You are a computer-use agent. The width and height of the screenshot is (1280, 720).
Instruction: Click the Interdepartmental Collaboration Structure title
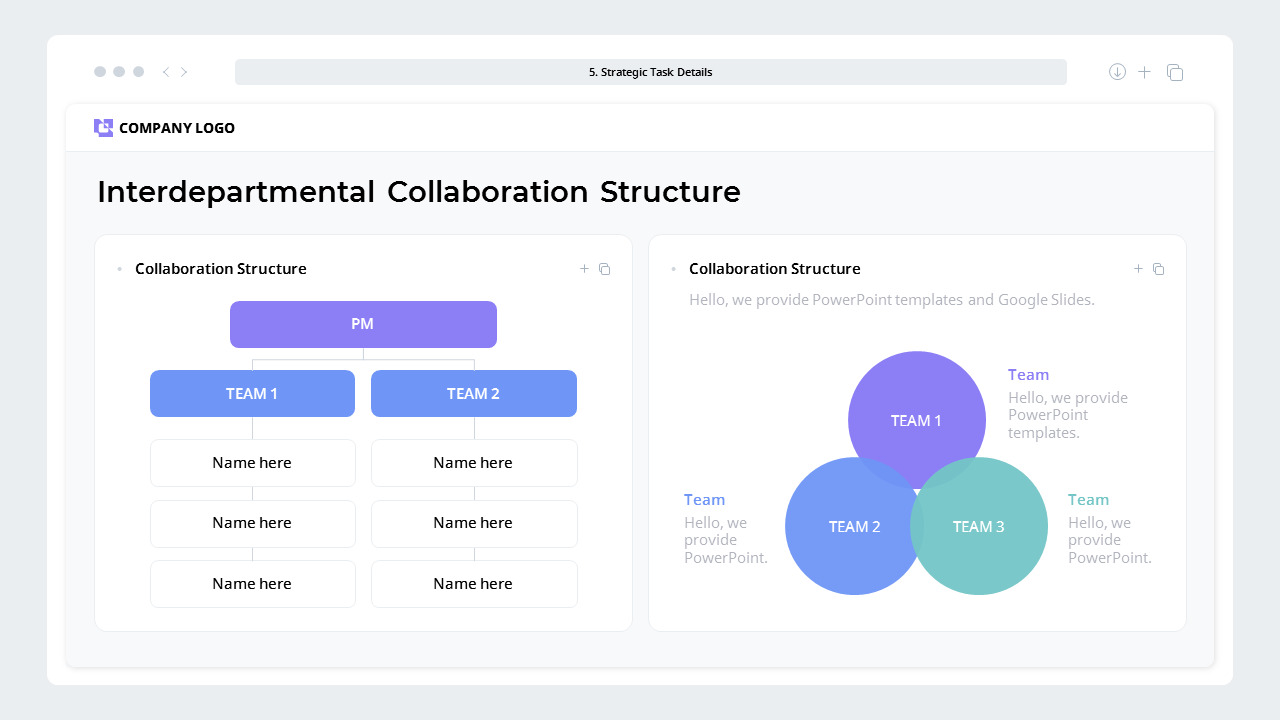pyautogui.click(x=419, y=191)
